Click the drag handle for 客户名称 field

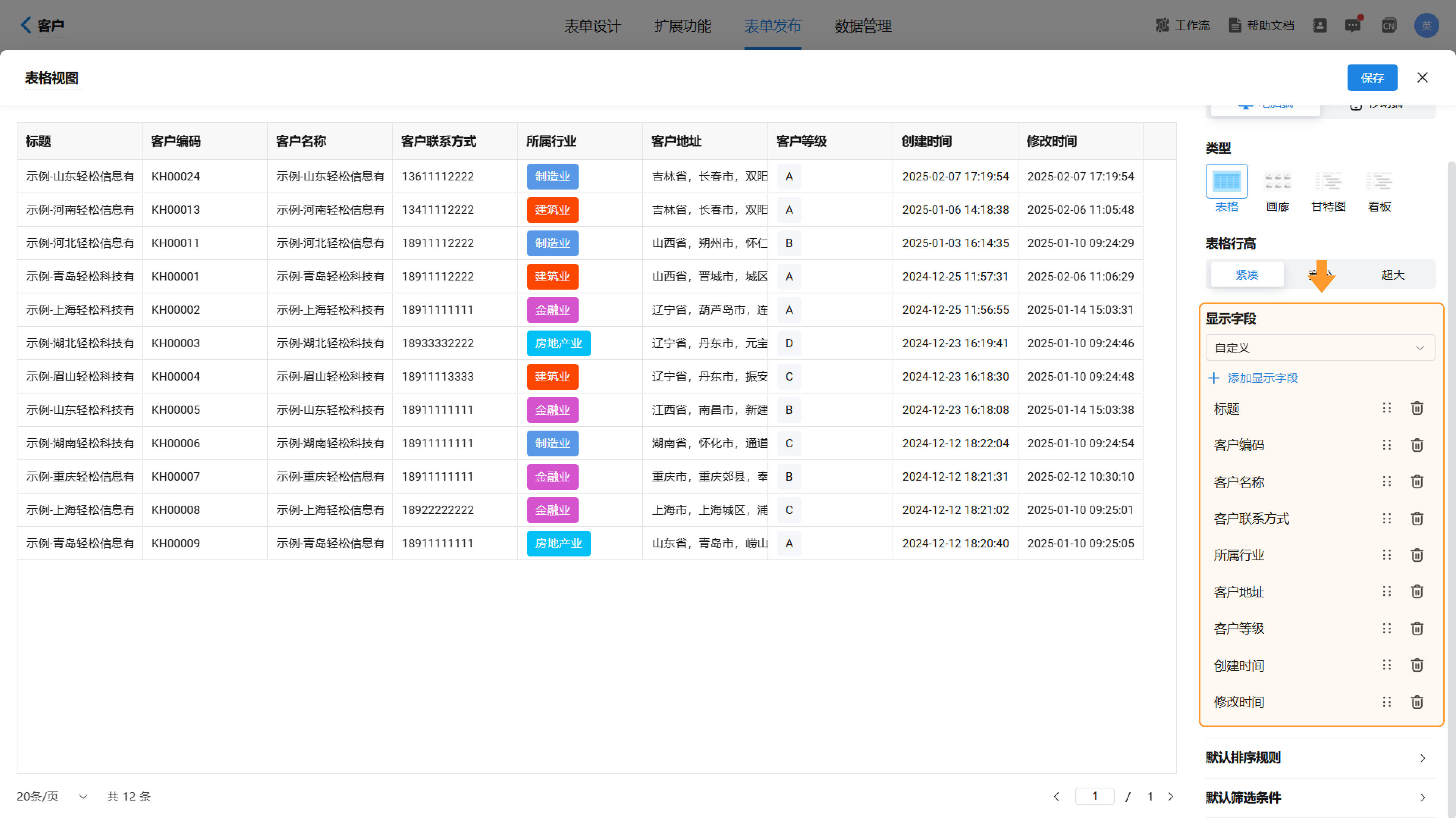coord(1387,481)
